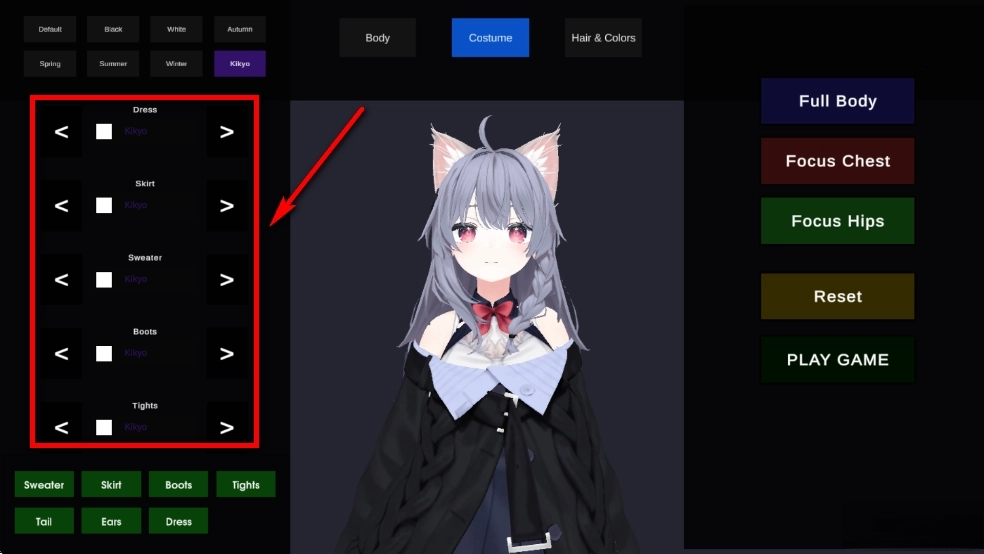Screen dimensions: 984x554
Task: Toggle the green Ears button
Action: tap(111, 521)
